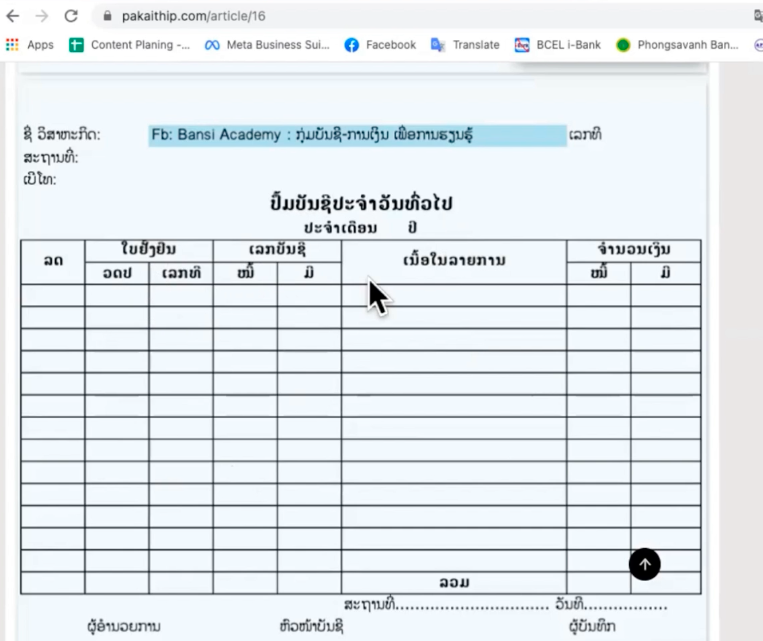Click the browser back arrow
Screen dimensions: 763x641
[13, 16]
